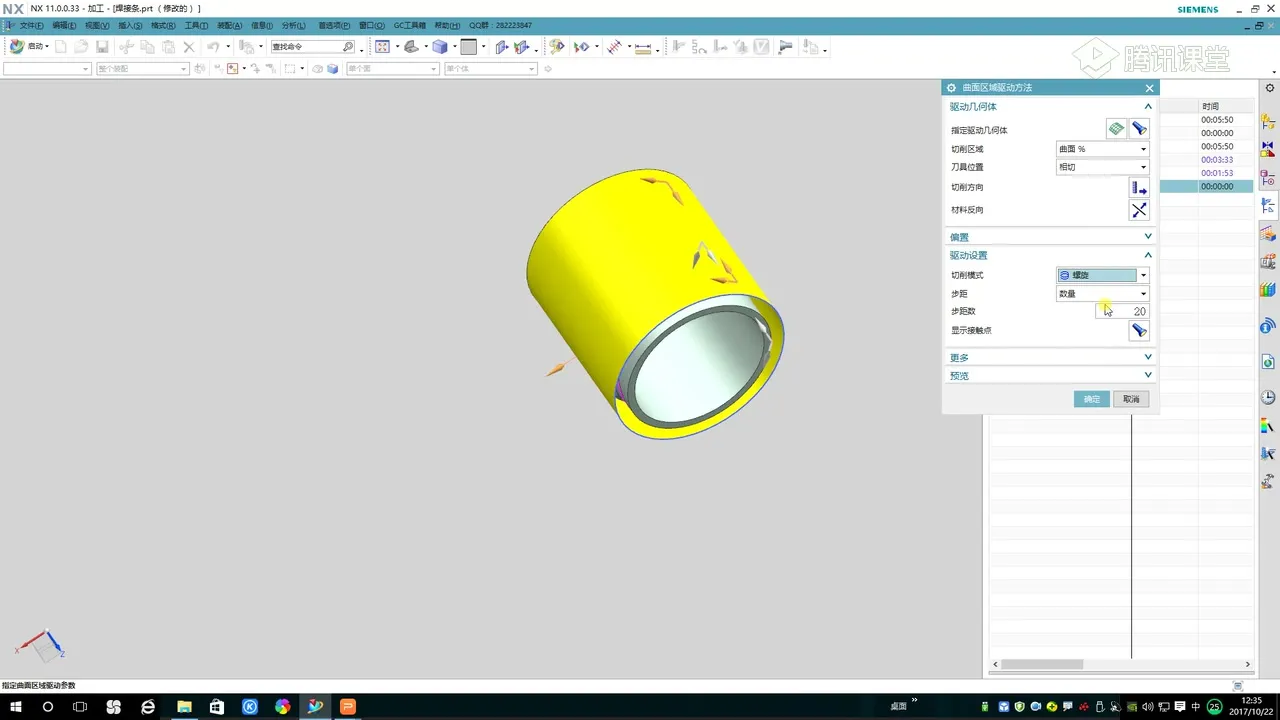Click the display drive geometry flashlight icon
1280x720 pixels.
point(1139,129)
